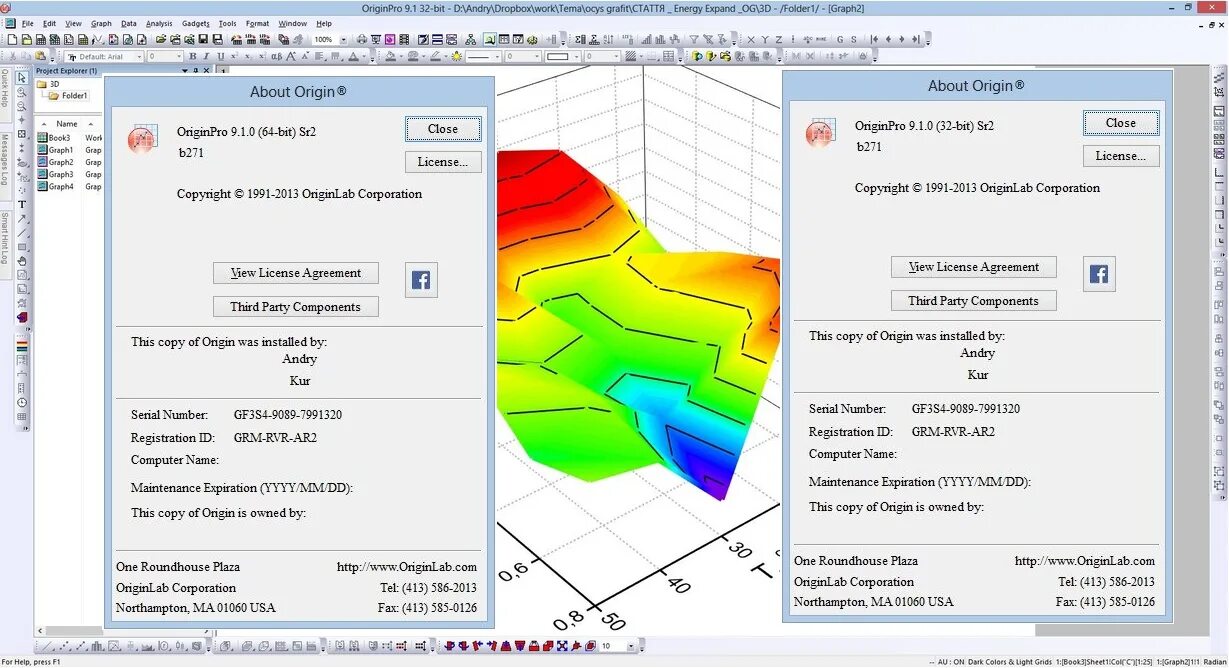Image resolution: width=1229 pixels, height=668 pixels.
Task: Click the Facebook icon in 64-bit About dialog
Action: click(x=421, y=281)
